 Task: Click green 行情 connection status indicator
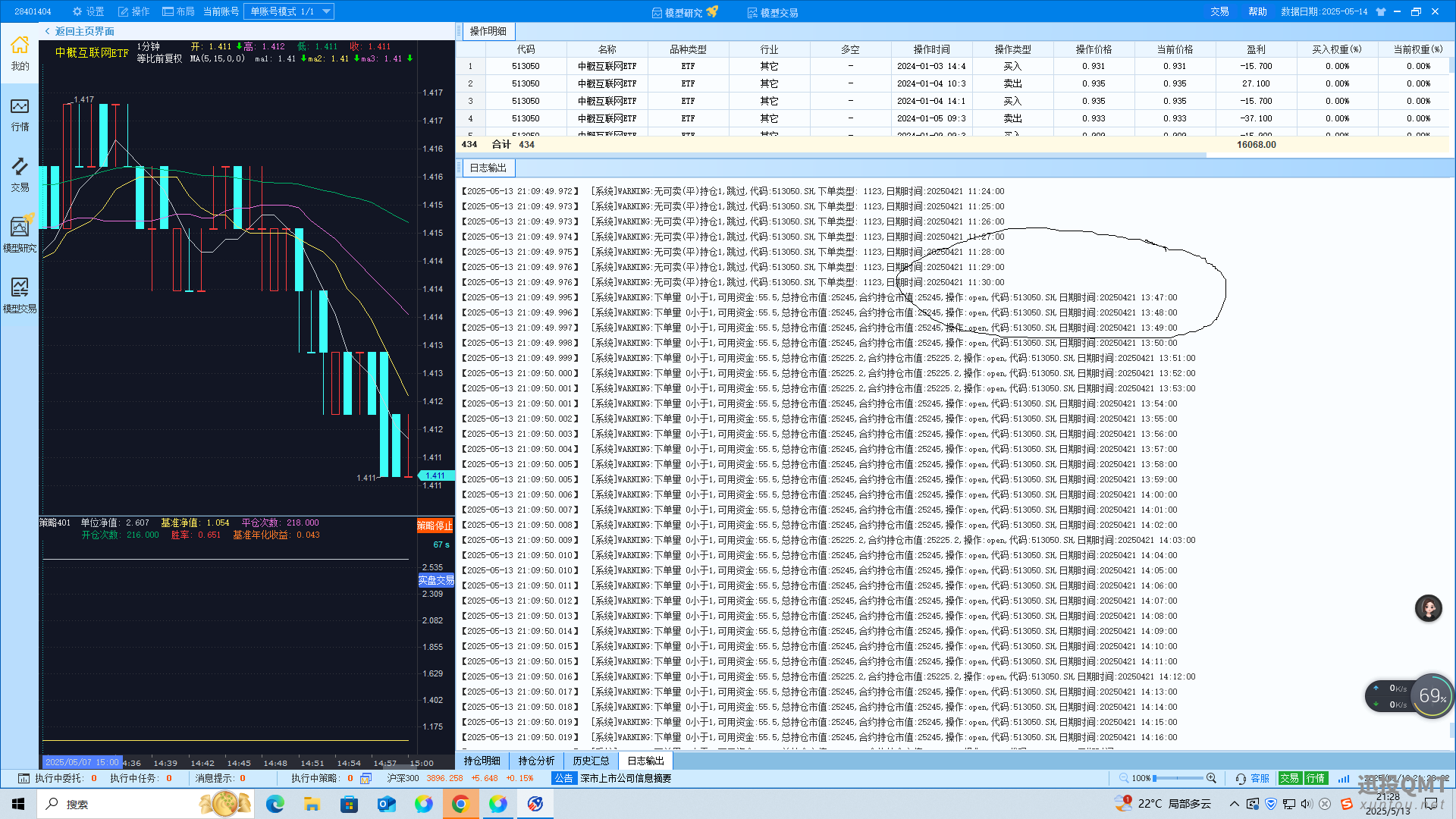click(x=1316, y=778)
